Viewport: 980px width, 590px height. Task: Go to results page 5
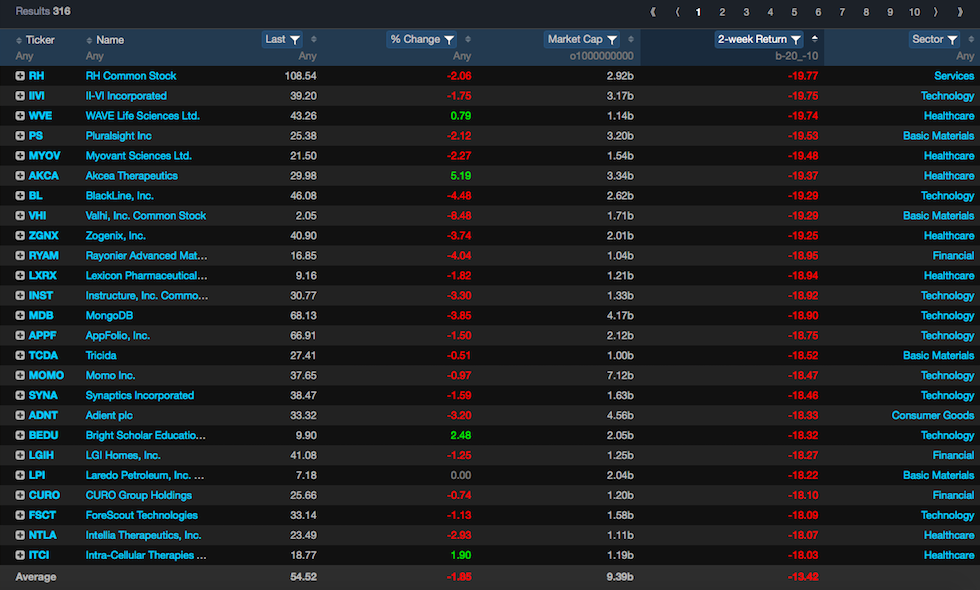(x=794, y=12)
